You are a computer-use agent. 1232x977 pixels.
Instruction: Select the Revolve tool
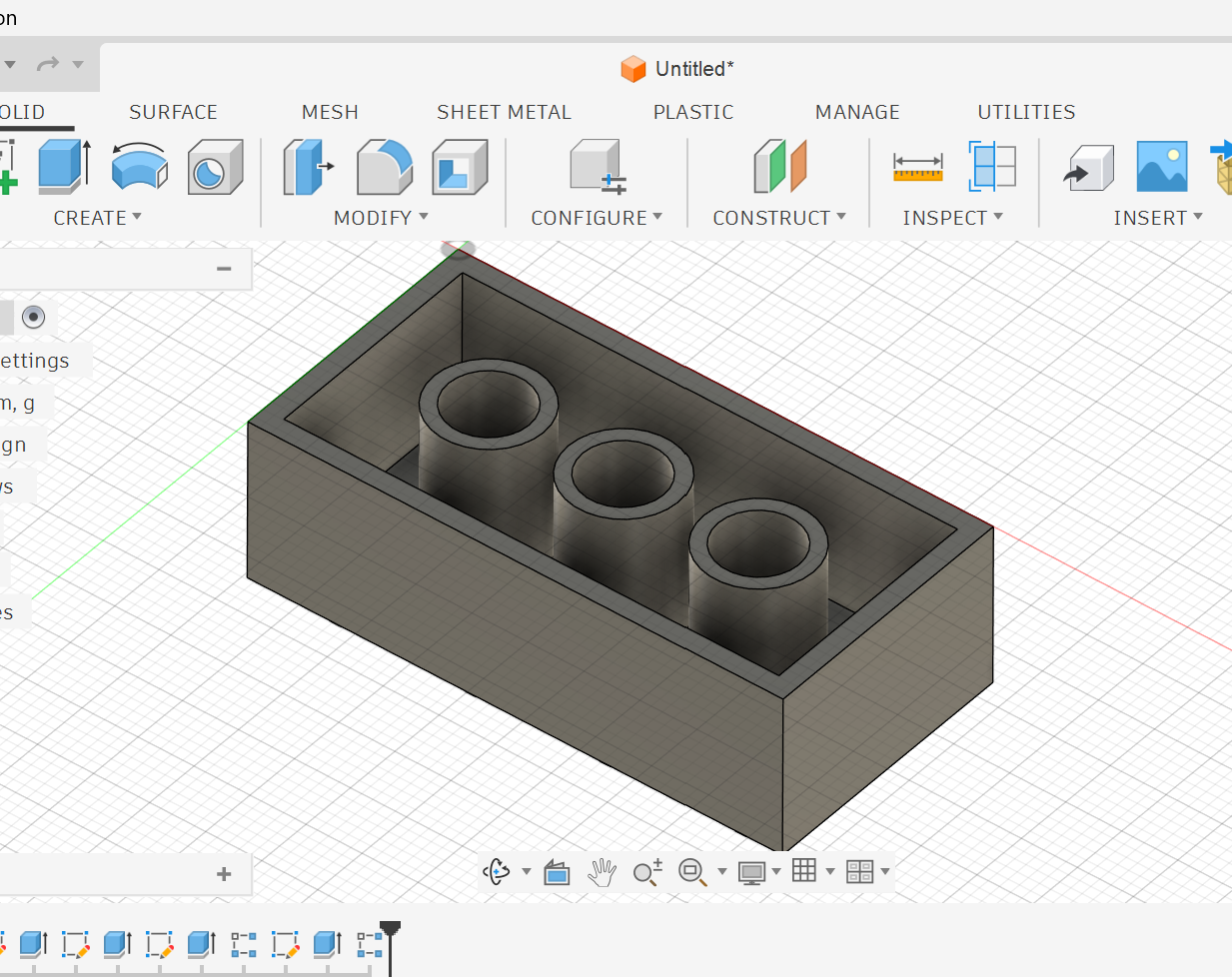139,166
